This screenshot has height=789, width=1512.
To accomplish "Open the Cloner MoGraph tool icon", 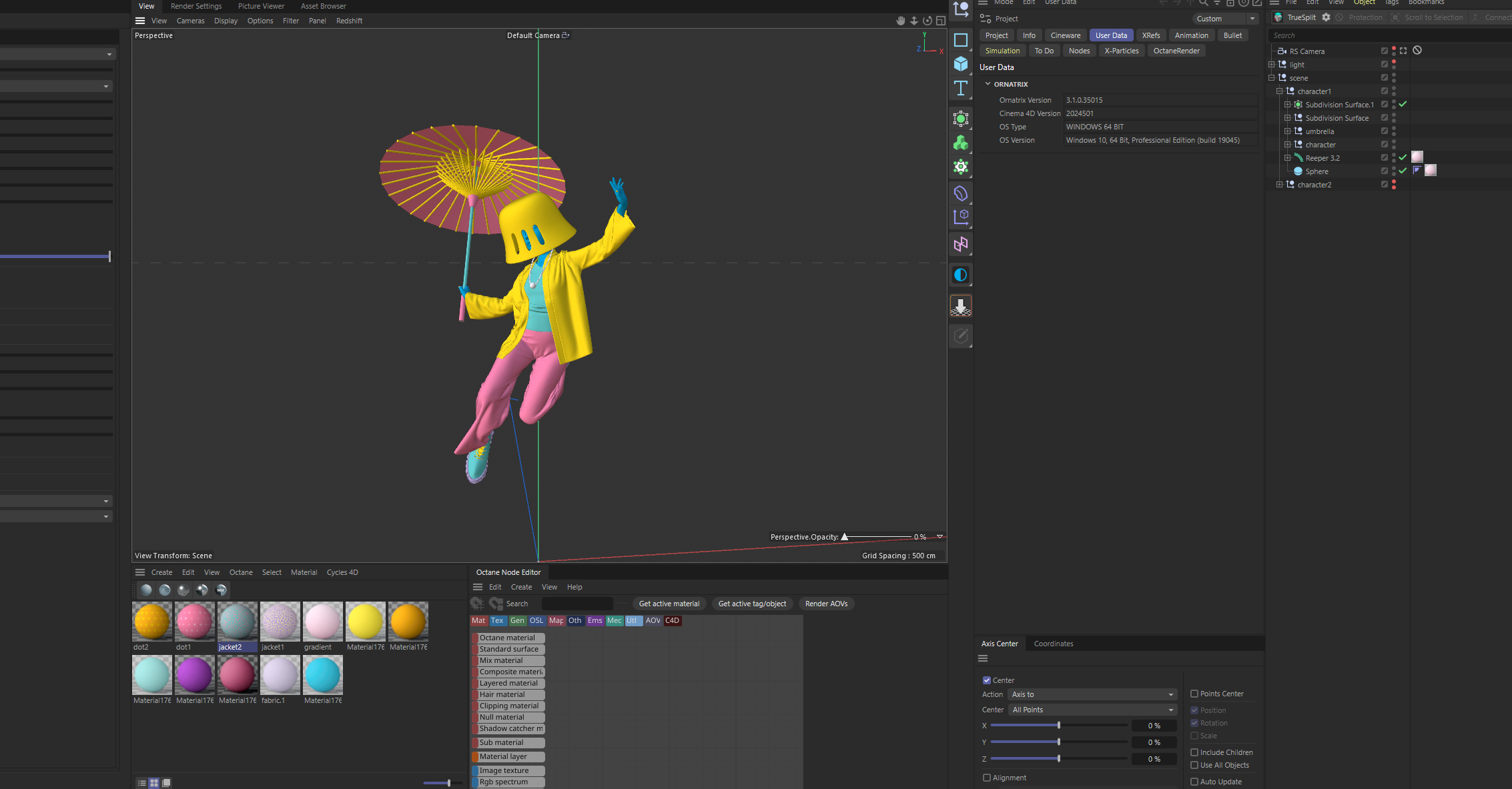I will point(960,143).
